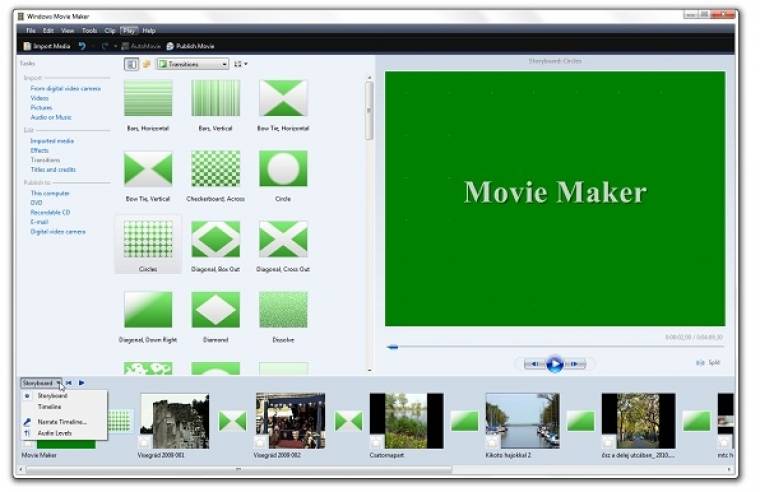Click the rewind storyboard icon
760x492 pixels.
pos(69,383)
